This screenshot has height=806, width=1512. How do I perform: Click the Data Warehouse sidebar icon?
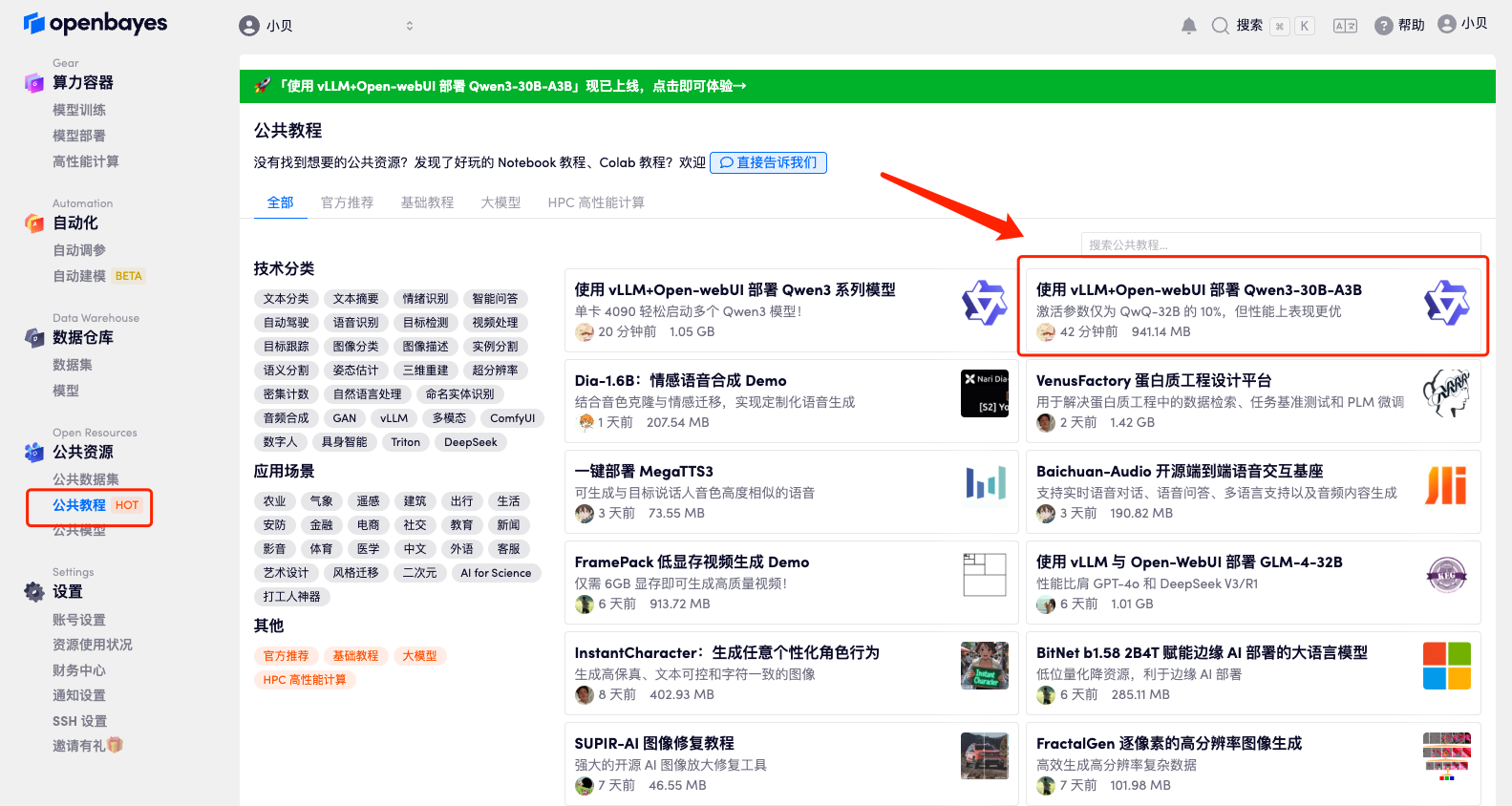(x=34, y=338)
